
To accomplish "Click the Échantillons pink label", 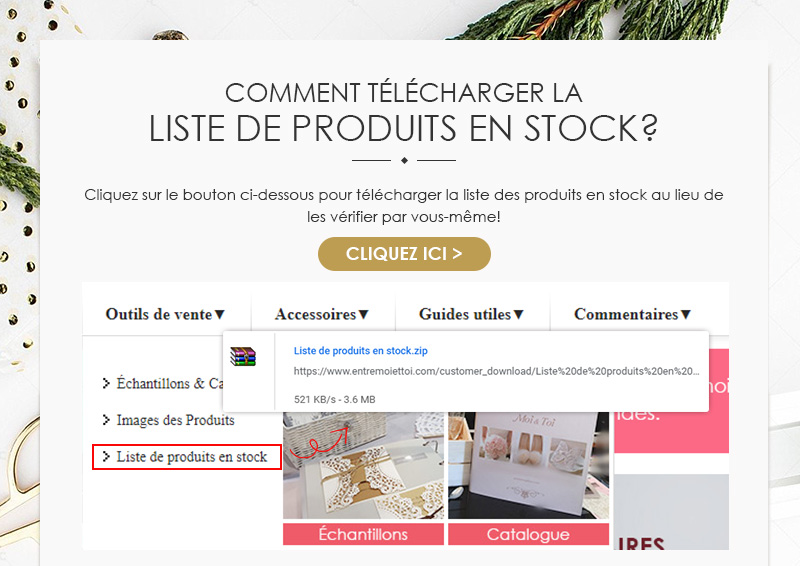I will [363, 534].
